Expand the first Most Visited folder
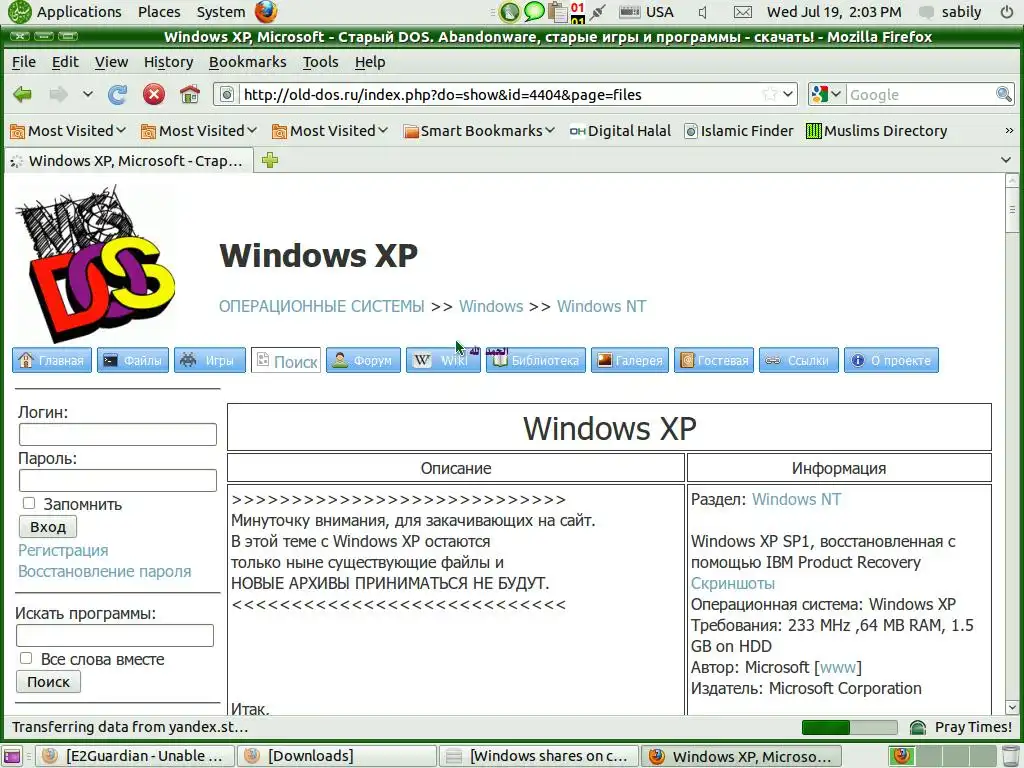The image size is (1024, 768). coord(68,131)
